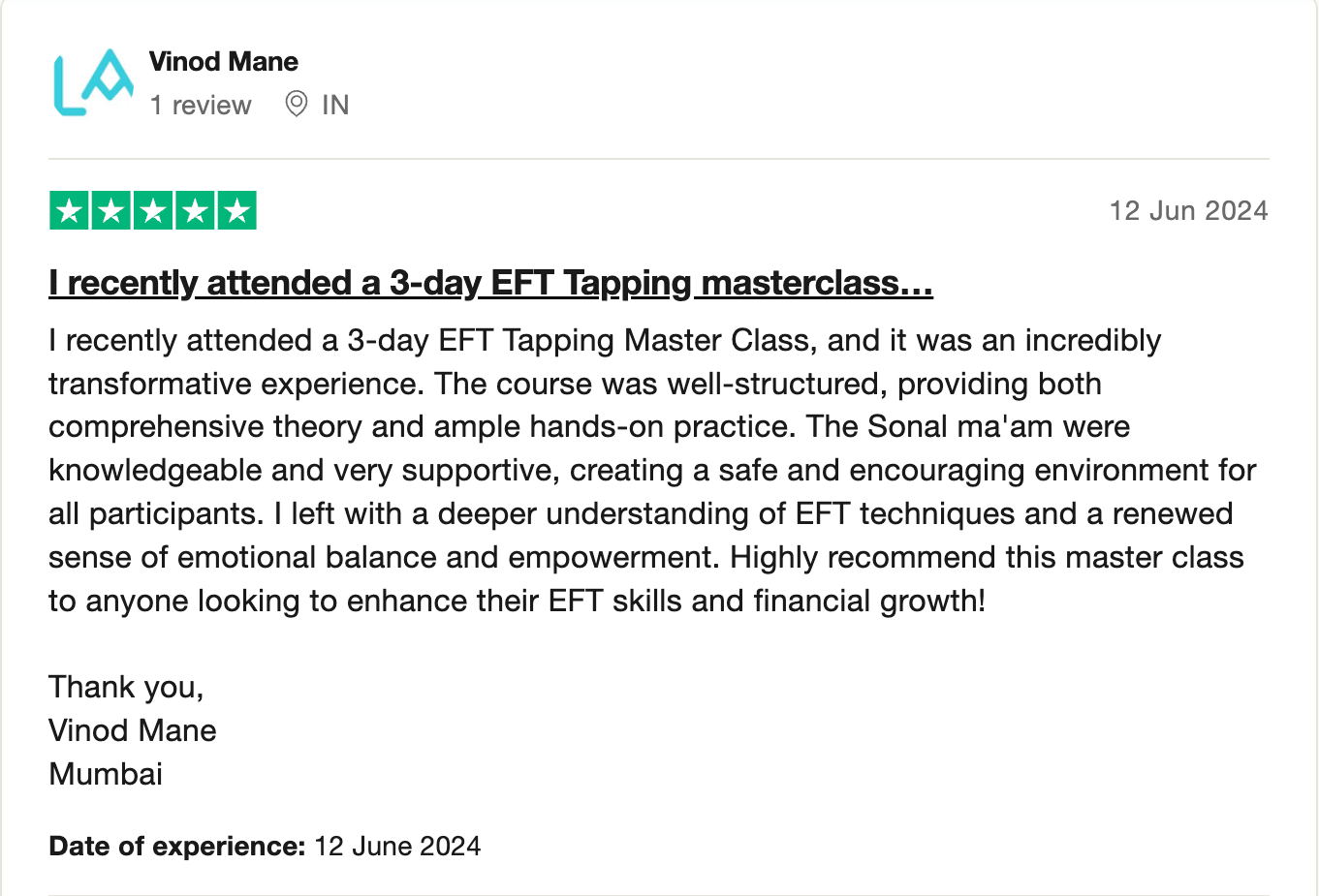
Task: Click the "12 Jun 2024" posted date
Action: [1188, 211]
